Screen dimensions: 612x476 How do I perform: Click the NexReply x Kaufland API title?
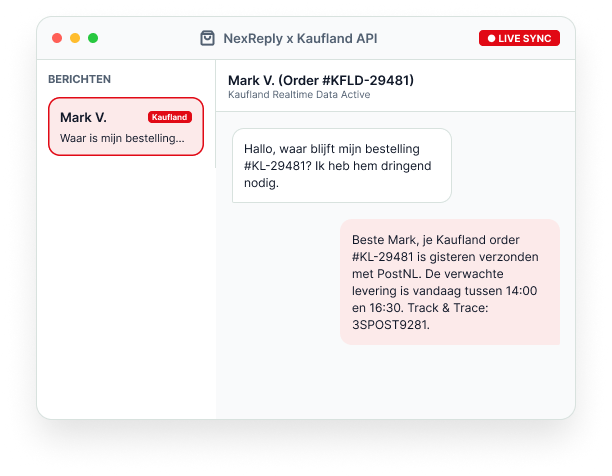[x=300, y=38]
